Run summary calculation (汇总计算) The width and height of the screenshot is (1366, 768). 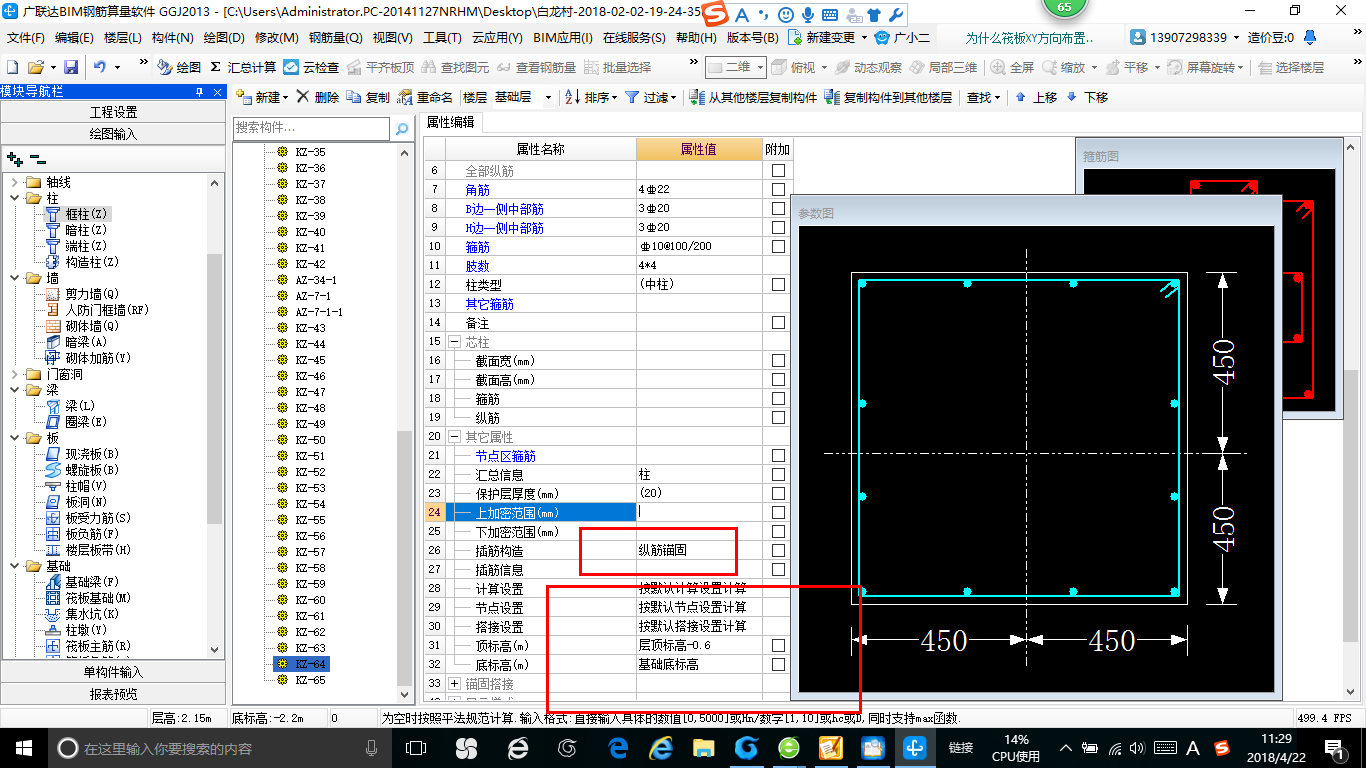click(x=243, y=67)
